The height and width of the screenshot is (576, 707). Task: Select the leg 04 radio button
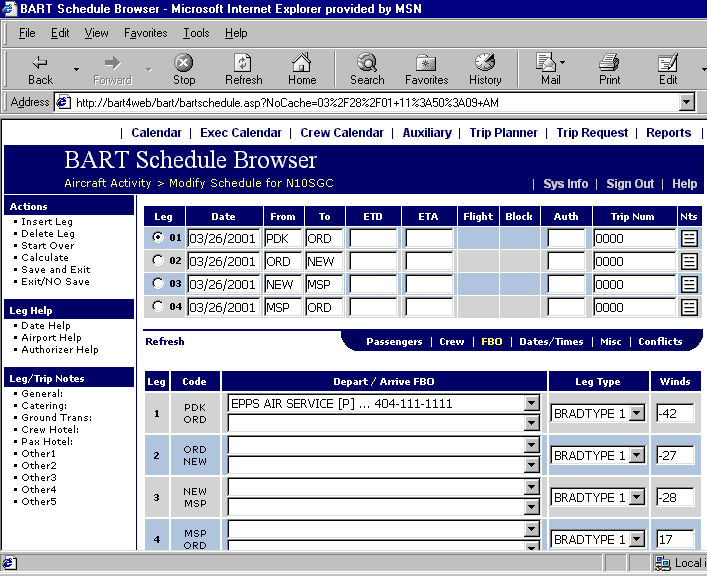click(x=156, y=307)
